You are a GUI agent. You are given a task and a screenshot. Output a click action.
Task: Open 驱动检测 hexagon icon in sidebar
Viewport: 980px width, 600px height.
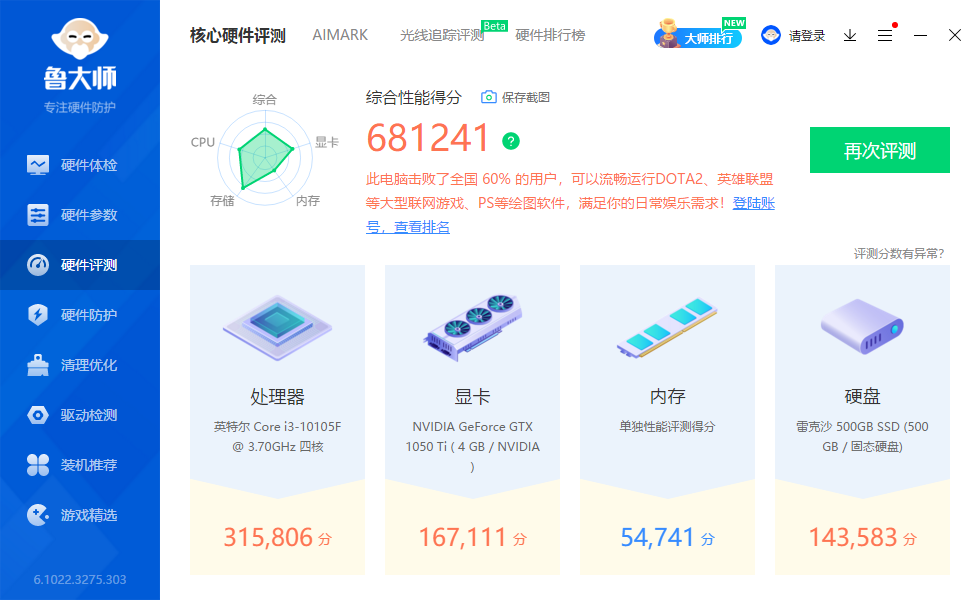[38, 415]
